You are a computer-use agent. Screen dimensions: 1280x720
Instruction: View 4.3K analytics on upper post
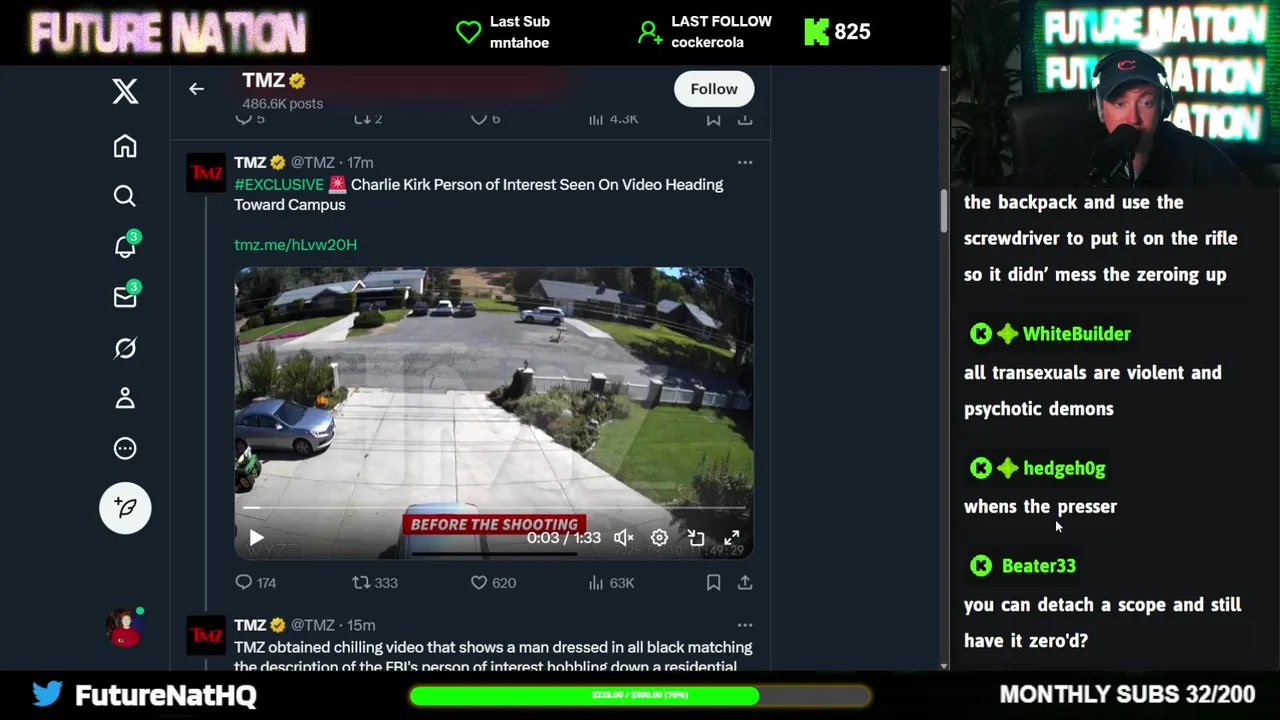point(613,119)
